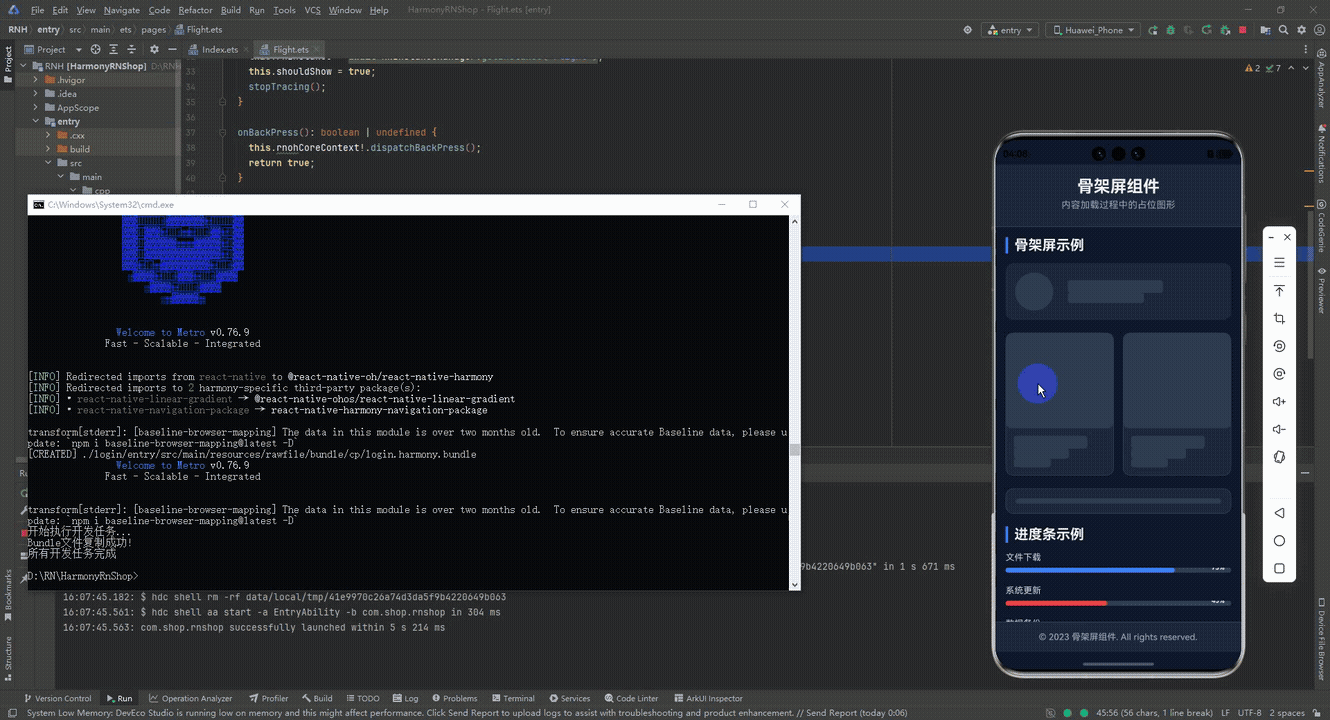The width and height of the screenshot is (1330, 720).
Task: Open the emulator toolbar hamburger menu
Action: click(x=1279, y=263)
